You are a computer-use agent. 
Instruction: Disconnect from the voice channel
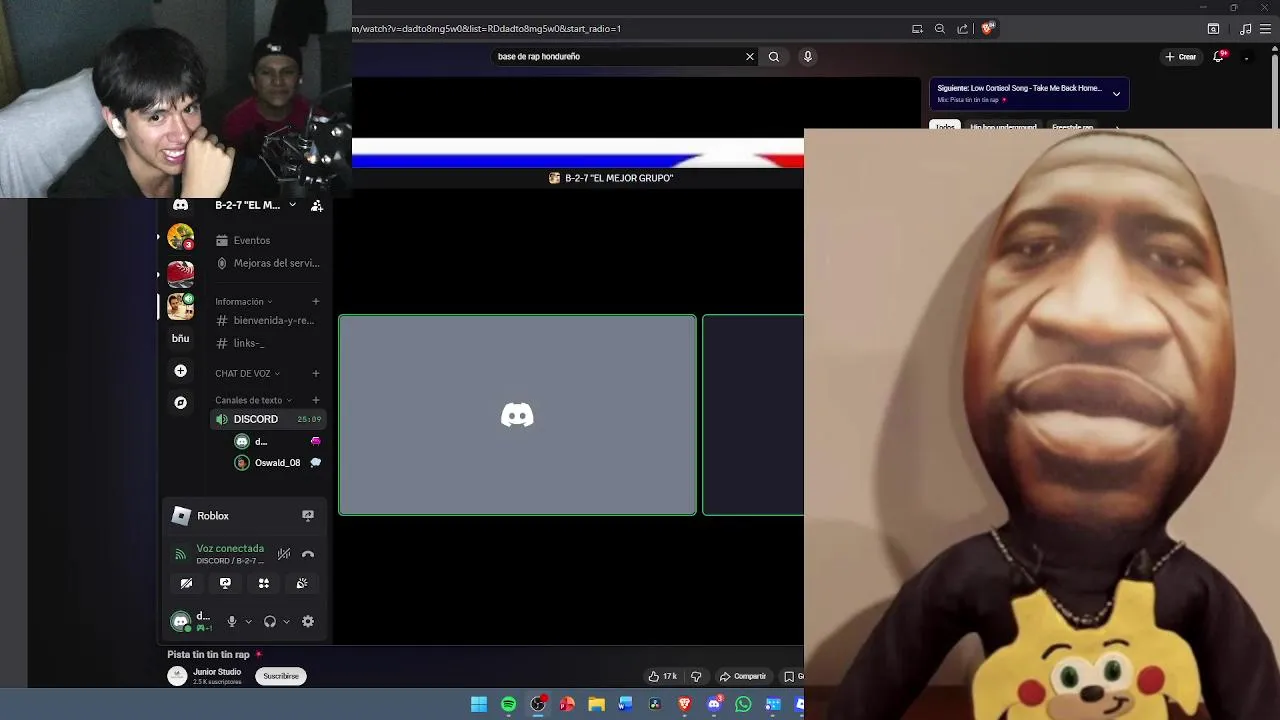click(308, 554)
